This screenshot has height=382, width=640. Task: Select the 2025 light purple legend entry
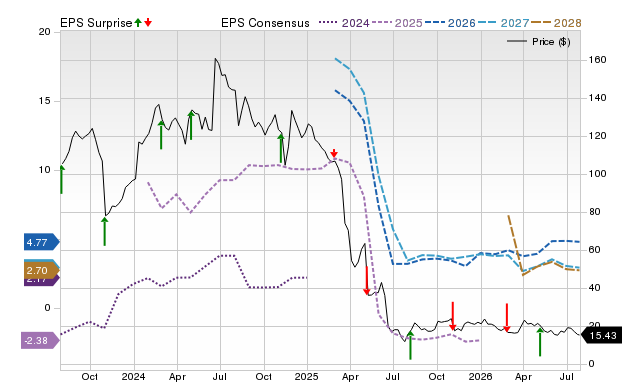397,23
